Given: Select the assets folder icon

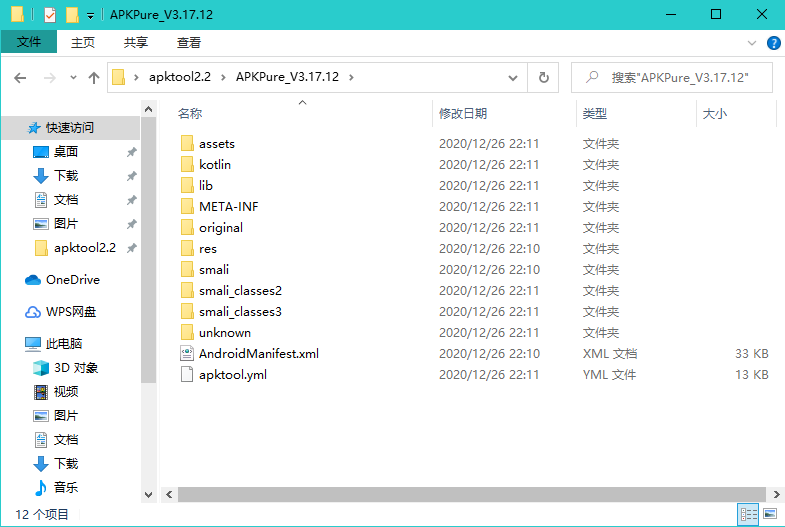Looking at the screenshot, I should 187,144.
